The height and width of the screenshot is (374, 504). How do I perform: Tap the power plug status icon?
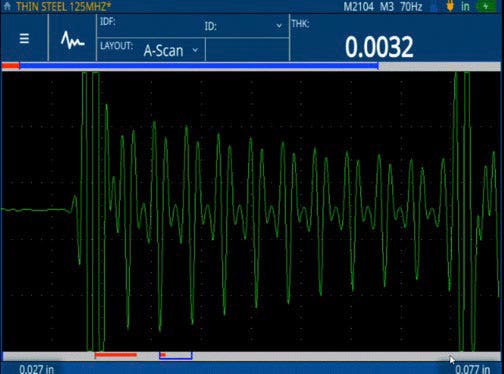pyautogui.click(x=450, y=6)
